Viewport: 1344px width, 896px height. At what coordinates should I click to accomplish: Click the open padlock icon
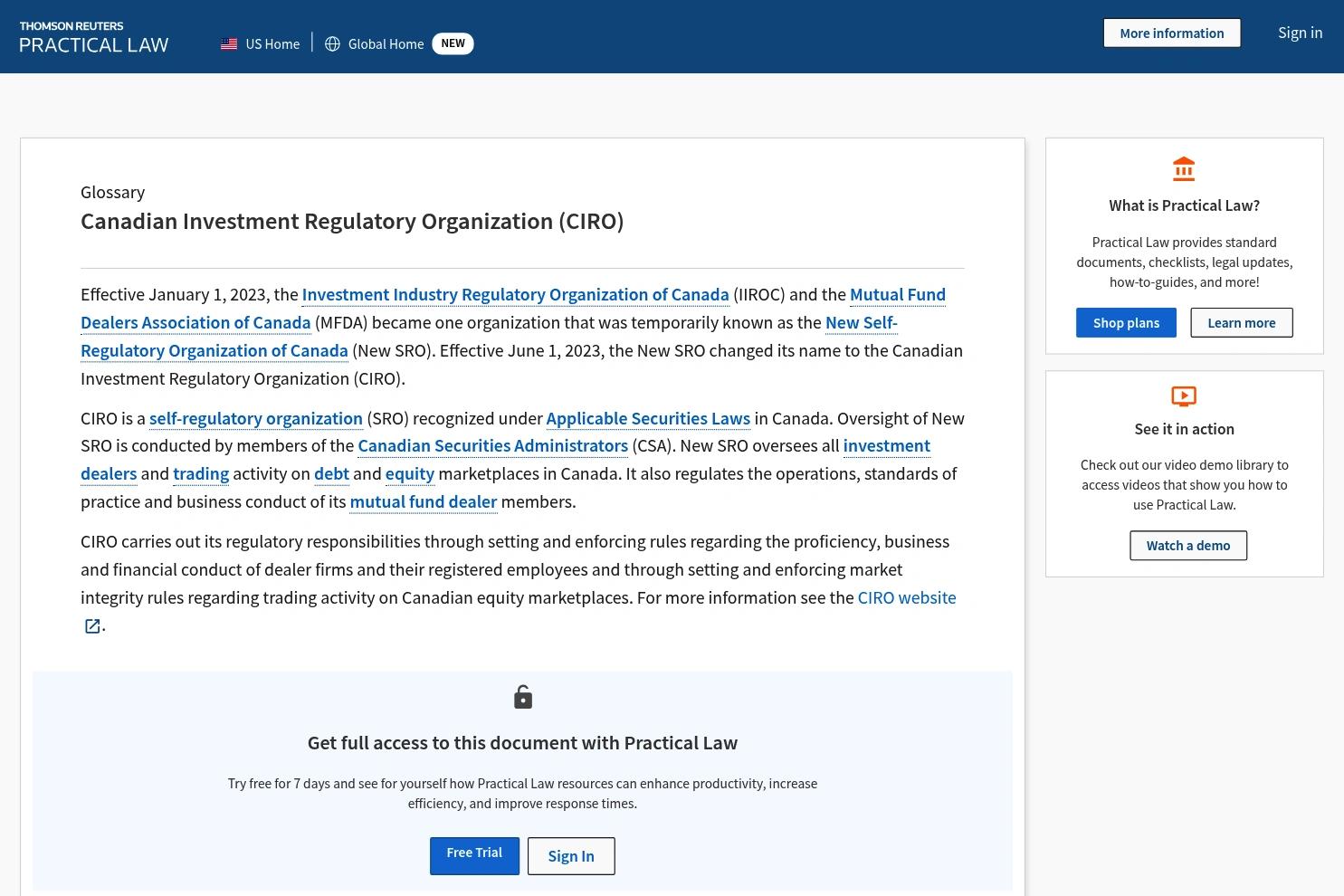[523, 697]
